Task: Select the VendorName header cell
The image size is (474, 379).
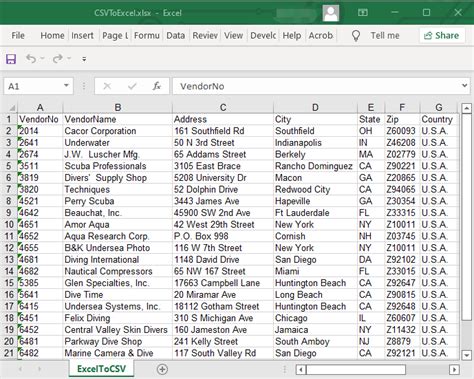Action: pos(118,119)
